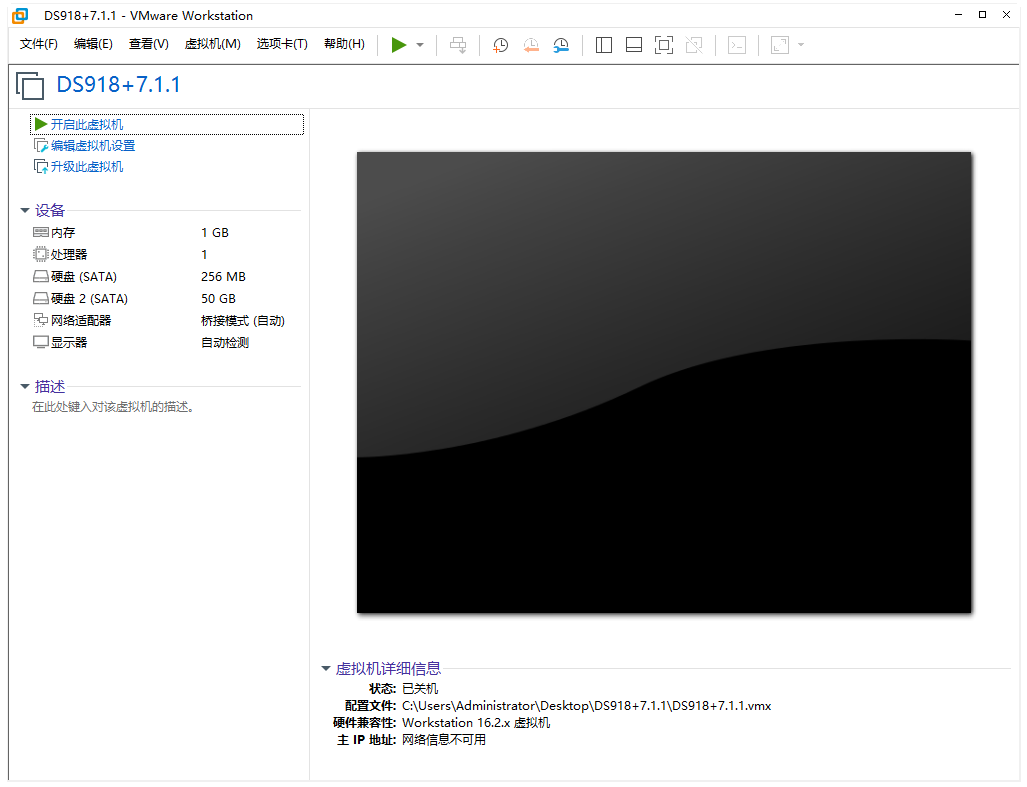Click the 1 GB memory value
This screenshot has height=787, width=1027.
tap(215, 232)
